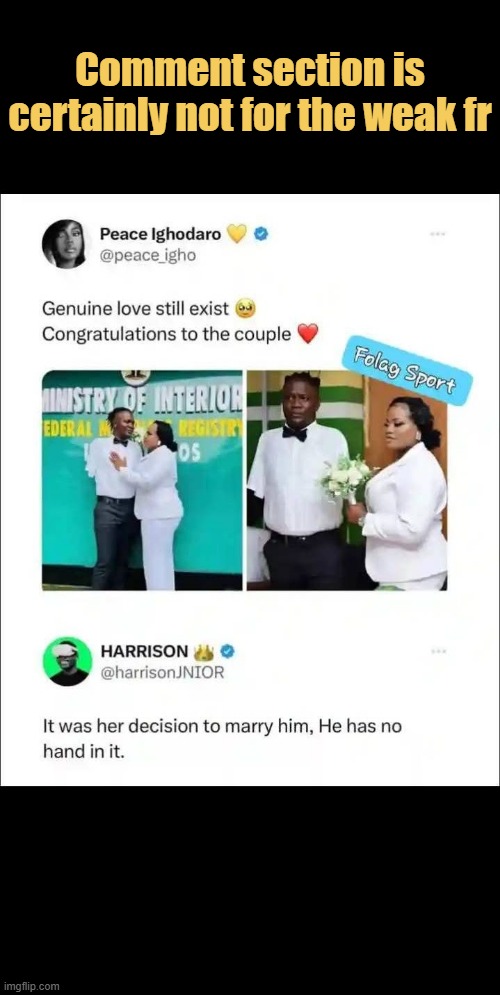Click the yellow heart emoji after Peace Ighodaro
The width and height of the screenshot is (500, 995).
[237, 234]
